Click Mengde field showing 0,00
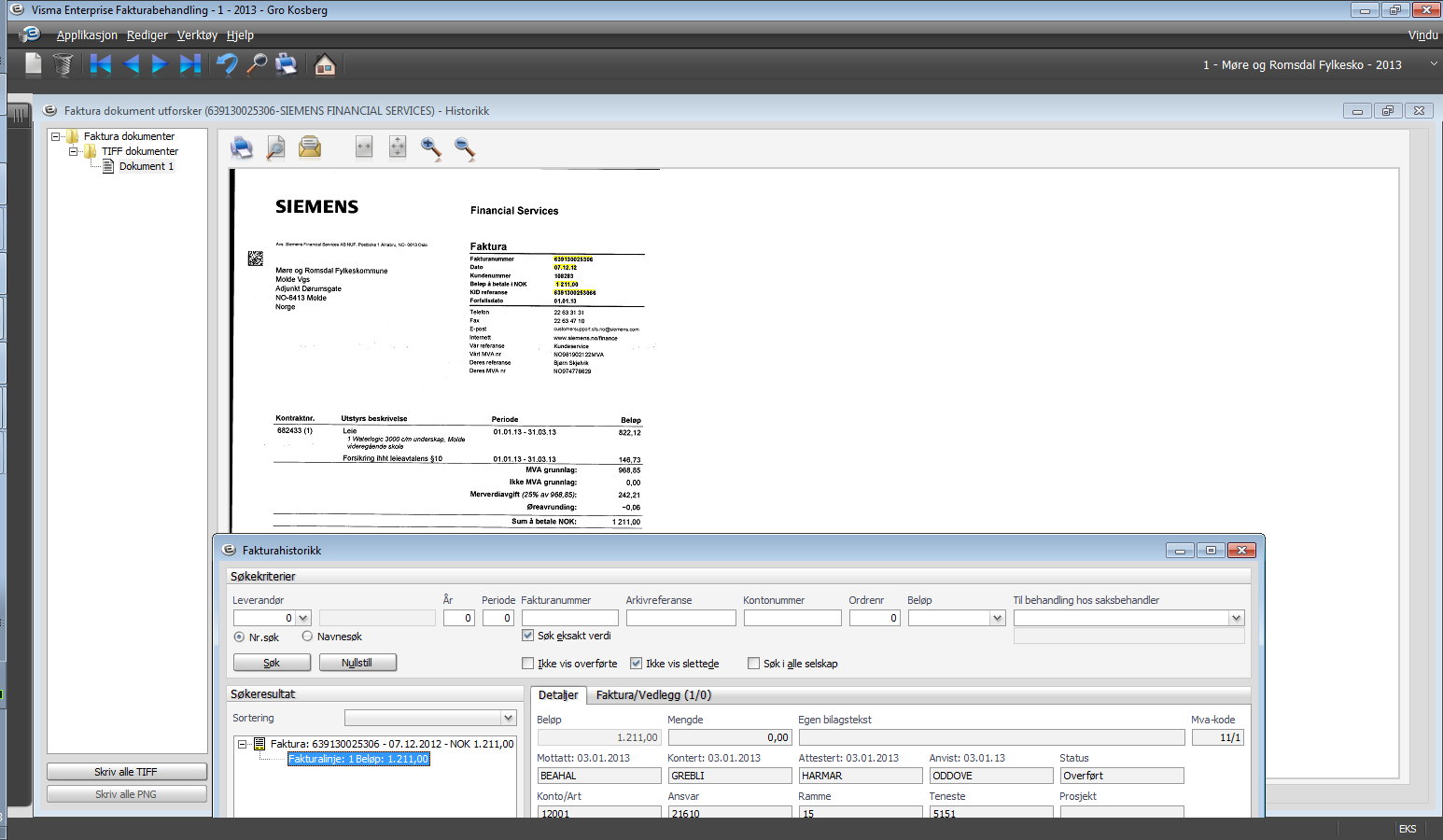The width and height of the screenshot is (1443, 840). [x=730, y=737]
